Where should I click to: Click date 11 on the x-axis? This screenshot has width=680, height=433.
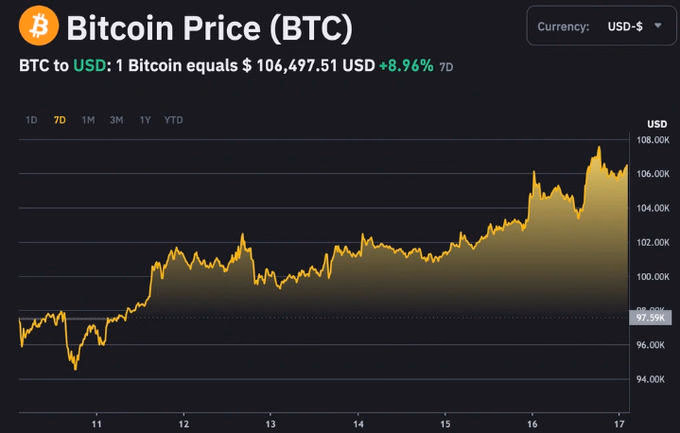[97, 423]
